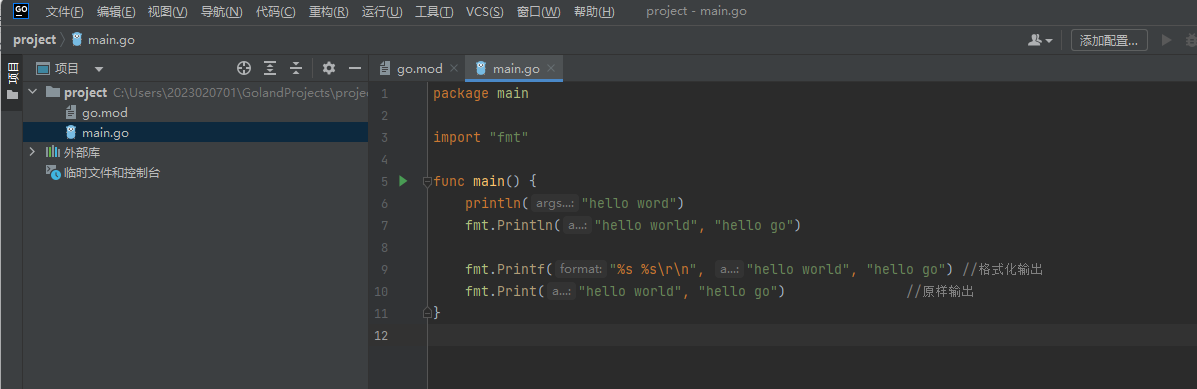The width and height of the screenshot is (1197, 389).
Task: Switch to the go.mod editor tab
Action: tap(419, 69)
